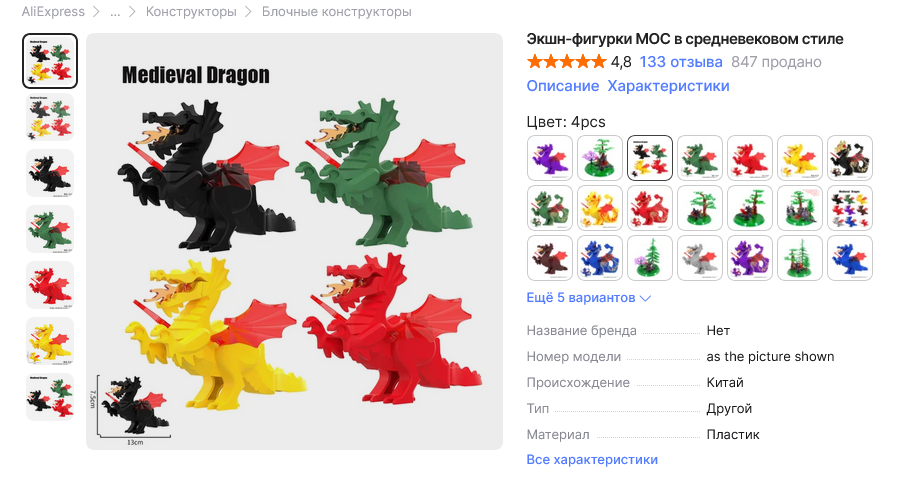
Task: Jump to the 'Характеристики' section
Action: 668,86
